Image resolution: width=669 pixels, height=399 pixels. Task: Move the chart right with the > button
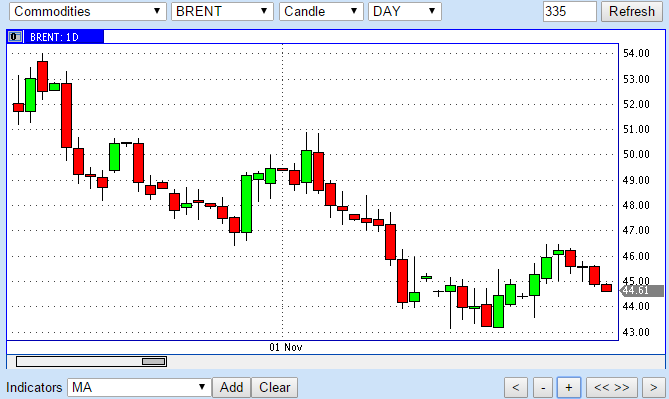click(x=653, y=387)
